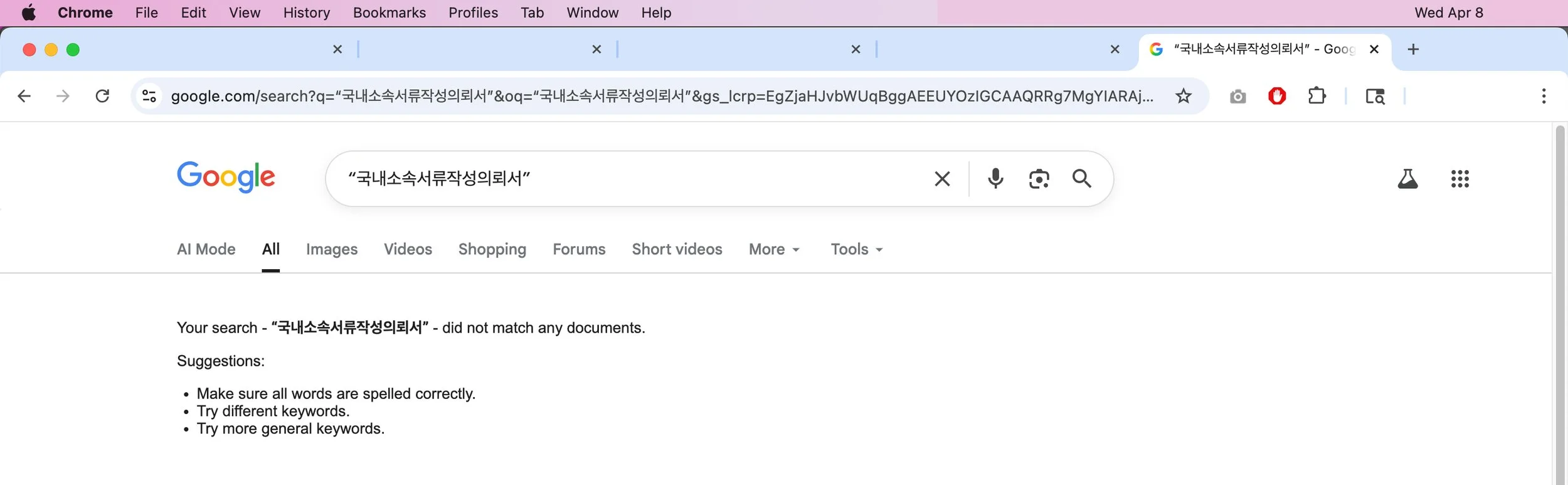The height and width of the screenshot is (485, 1568).
Task: Click 'Make sure all words are spelled correctly.'
Action: [x=336, y=393]
